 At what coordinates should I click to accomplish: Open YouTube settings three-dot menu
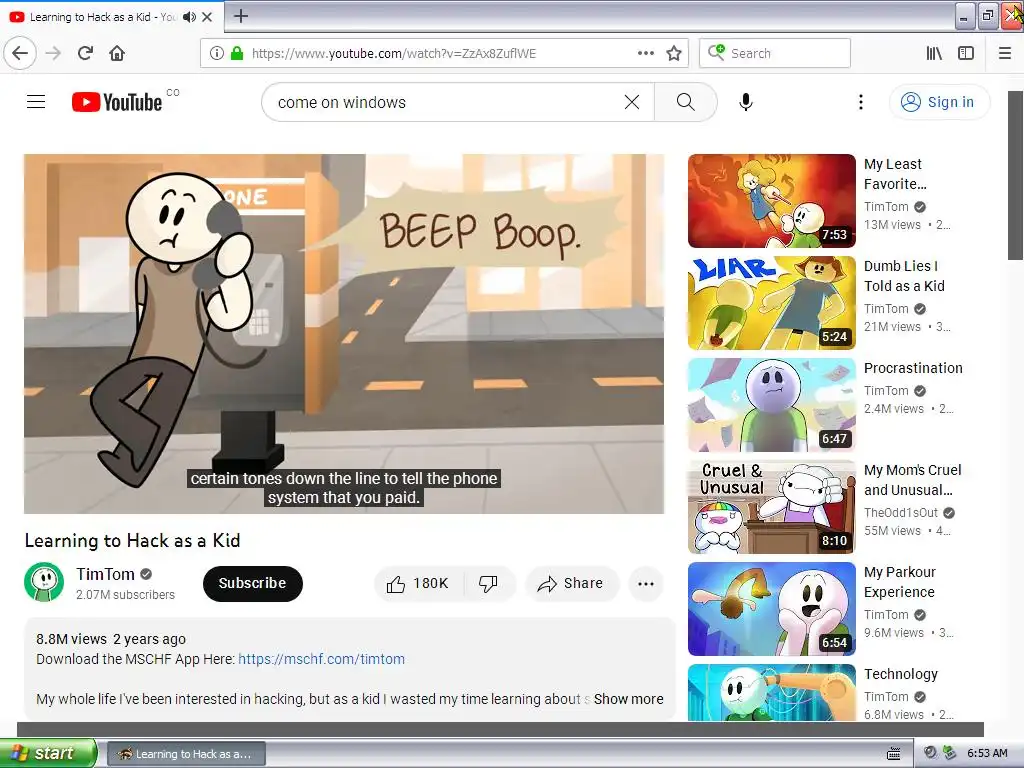pyautogui.click(x=861, y=102)
